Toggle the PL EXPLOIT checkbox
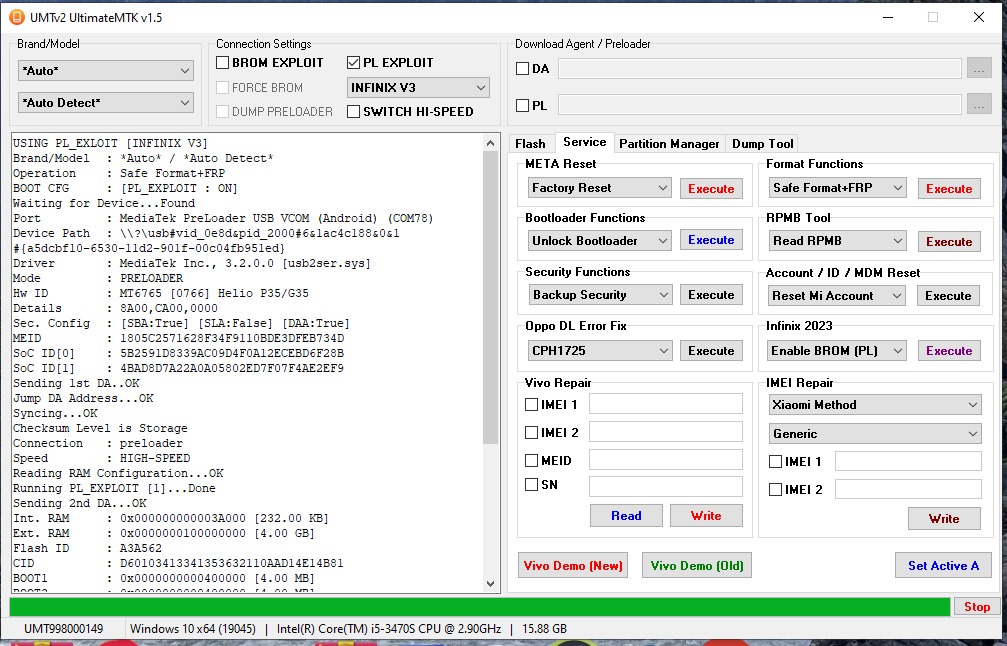Screen dimensions: 1007x646 click(x=354, y=63)
